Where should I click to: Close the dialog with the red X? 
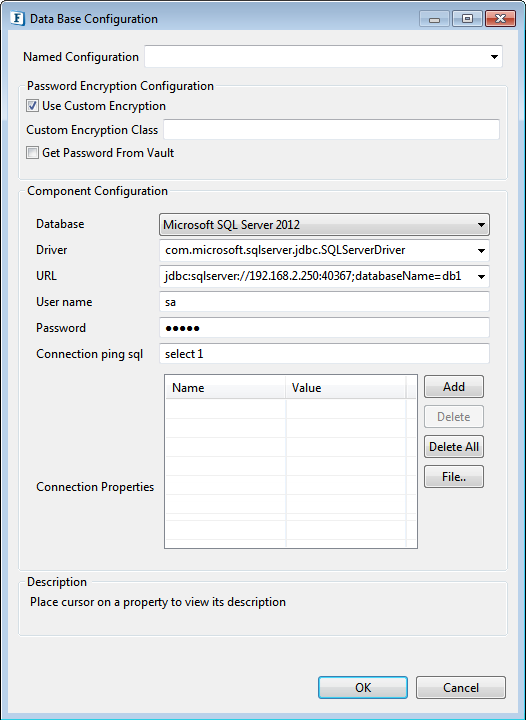click(500, 19)
